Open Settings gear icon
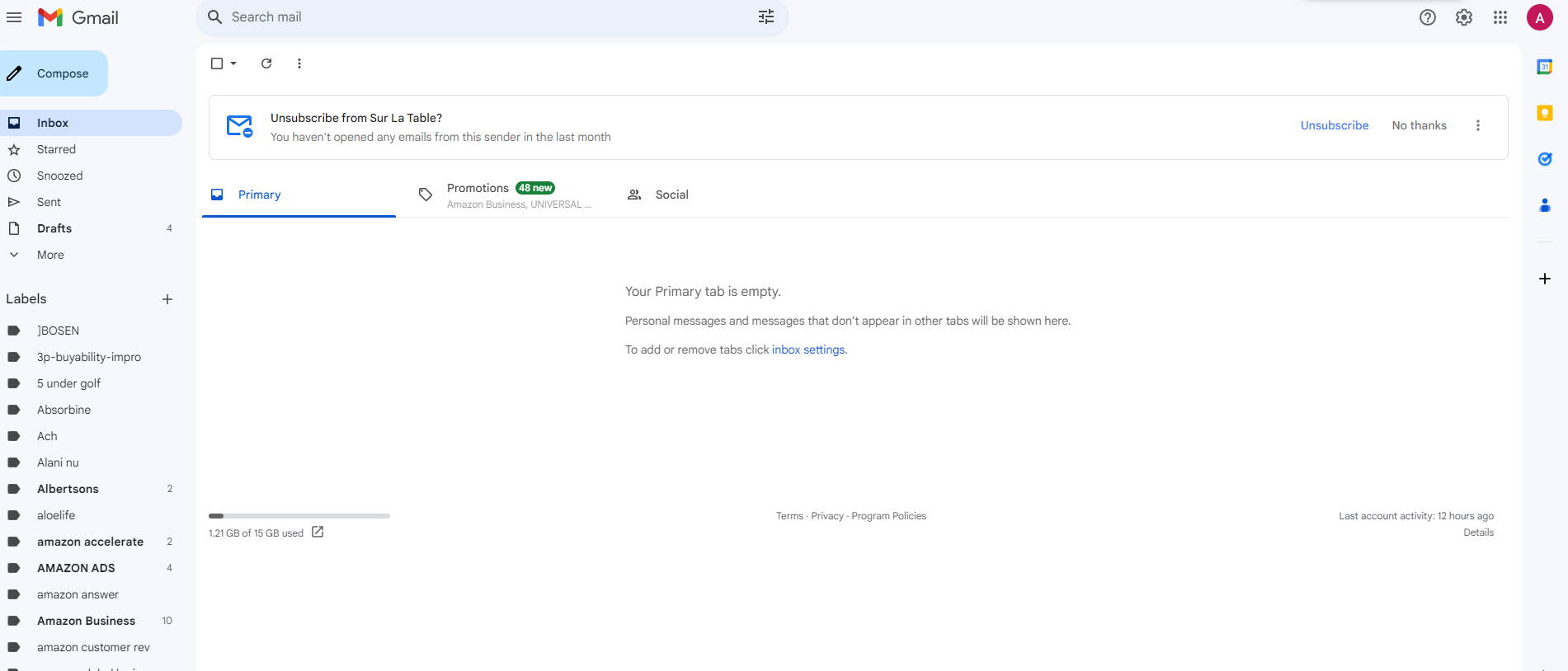 (1464, 17)
